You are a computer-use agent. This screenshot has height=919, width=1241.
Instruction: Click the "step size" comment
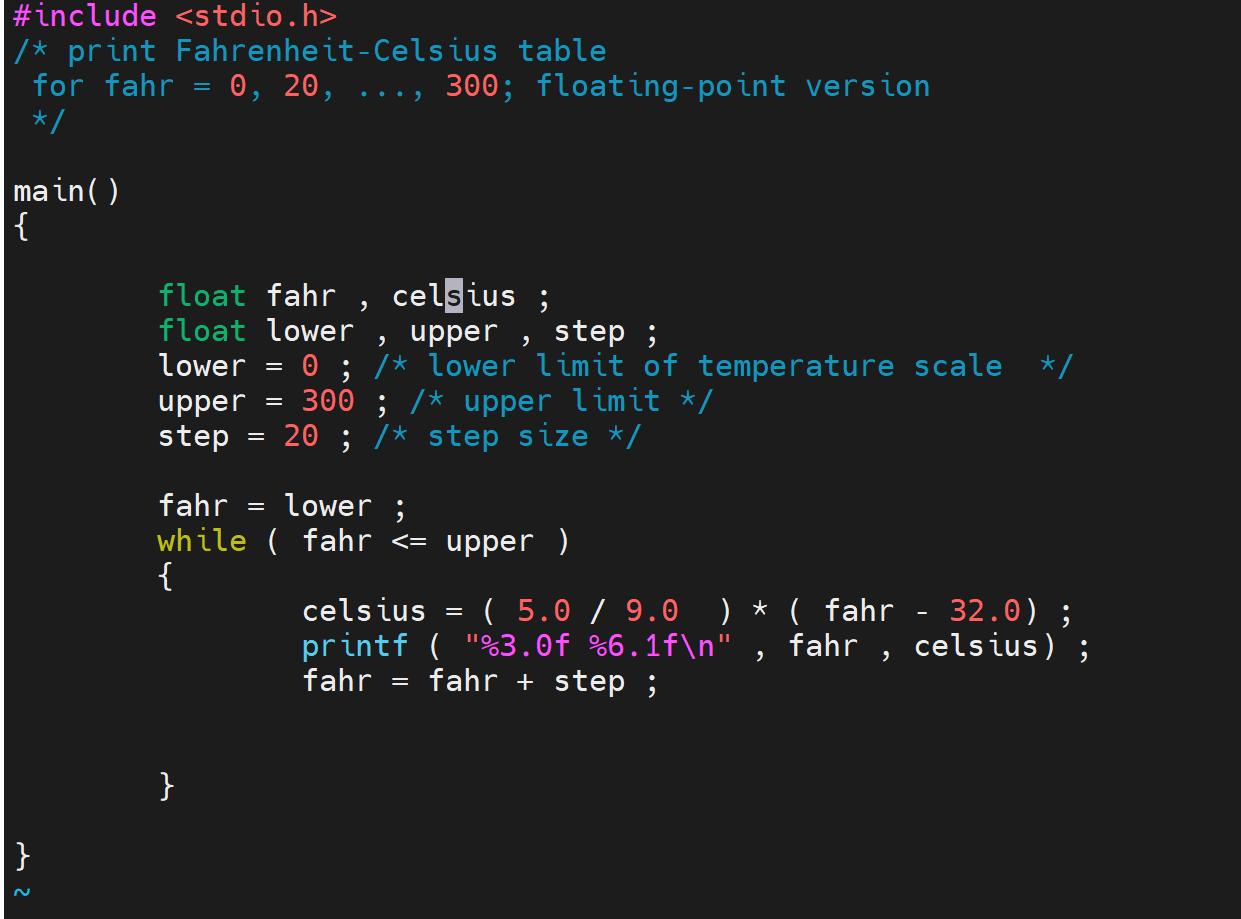(507, 436)
